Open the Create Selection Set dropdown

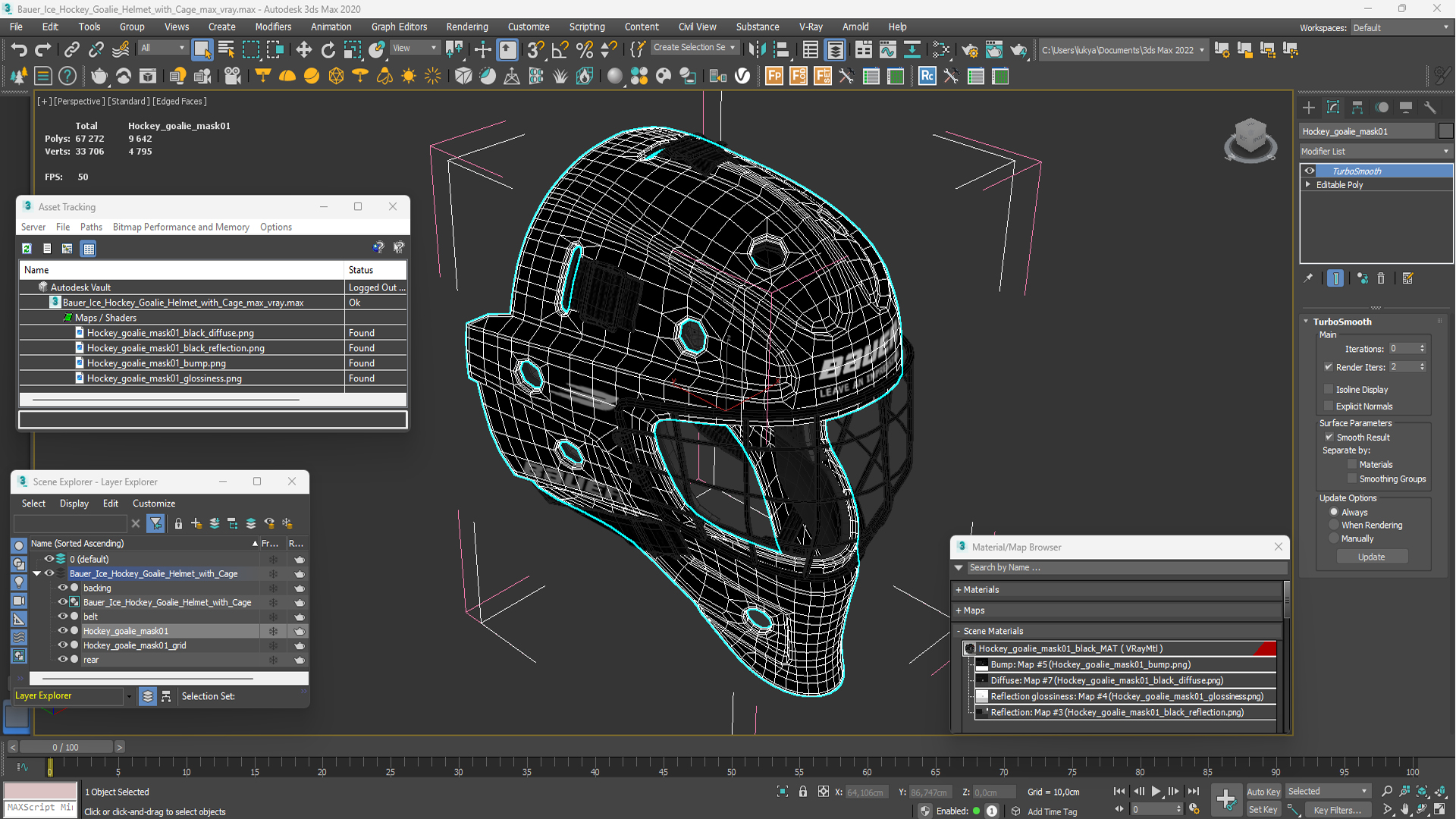click(694, 47)
